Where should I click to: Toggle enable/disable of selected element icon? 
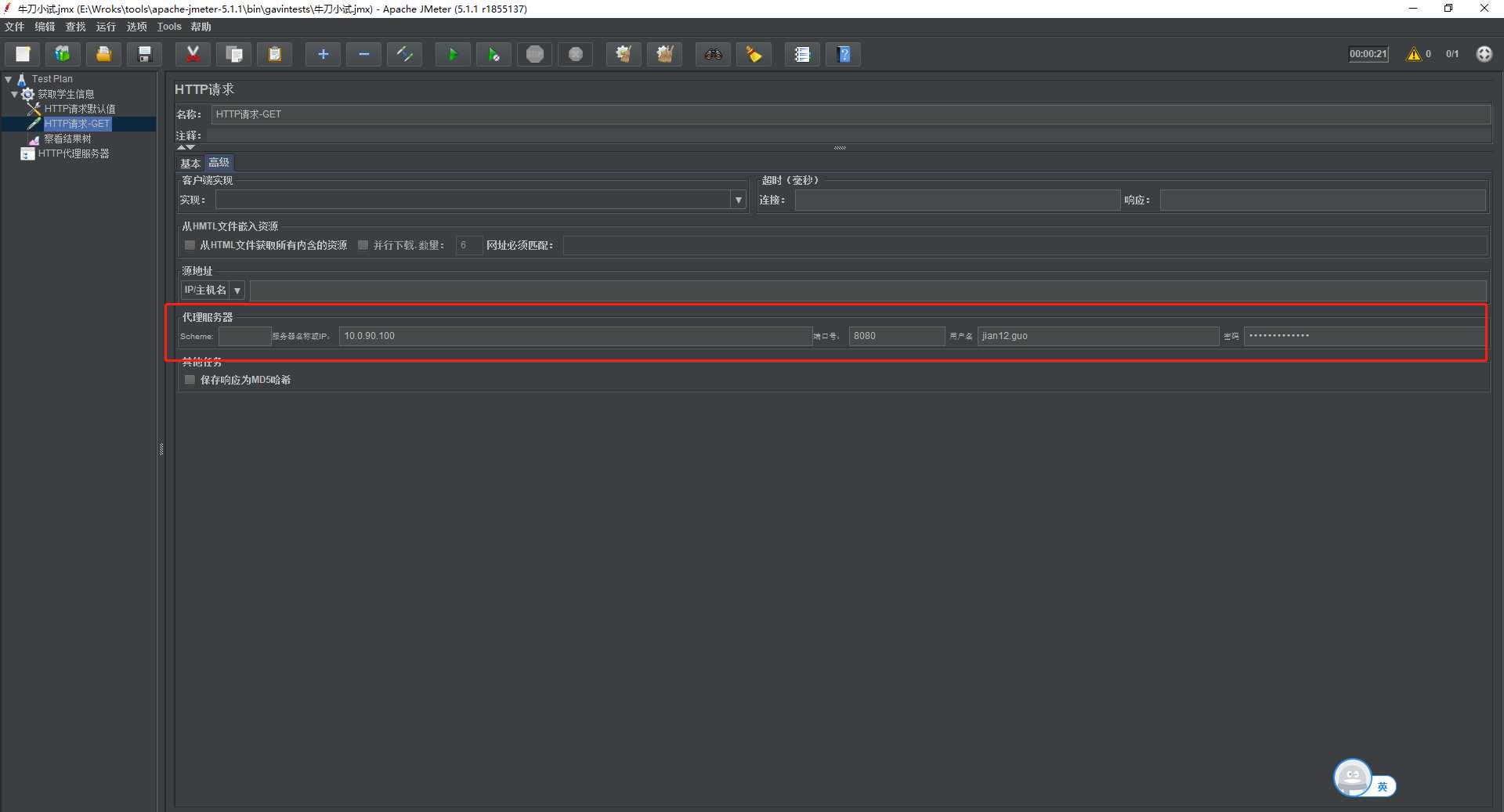(x=405, y=54)
